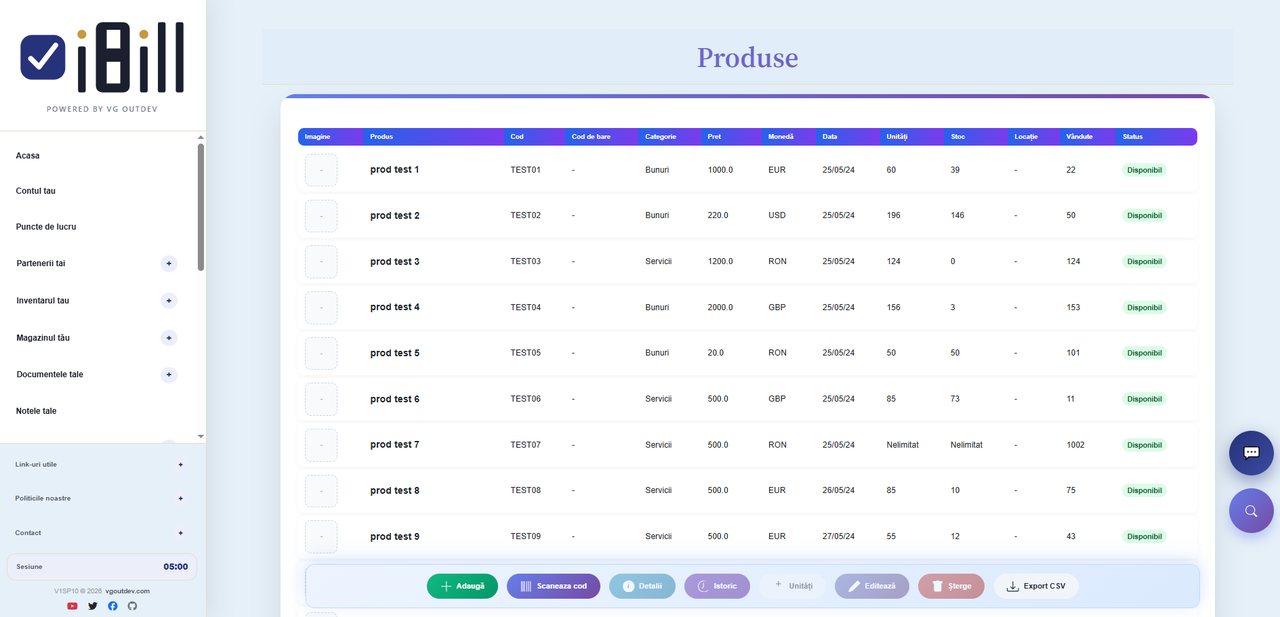
Task: Click the Adaugă add product button
Action: (x=462, y=586)
